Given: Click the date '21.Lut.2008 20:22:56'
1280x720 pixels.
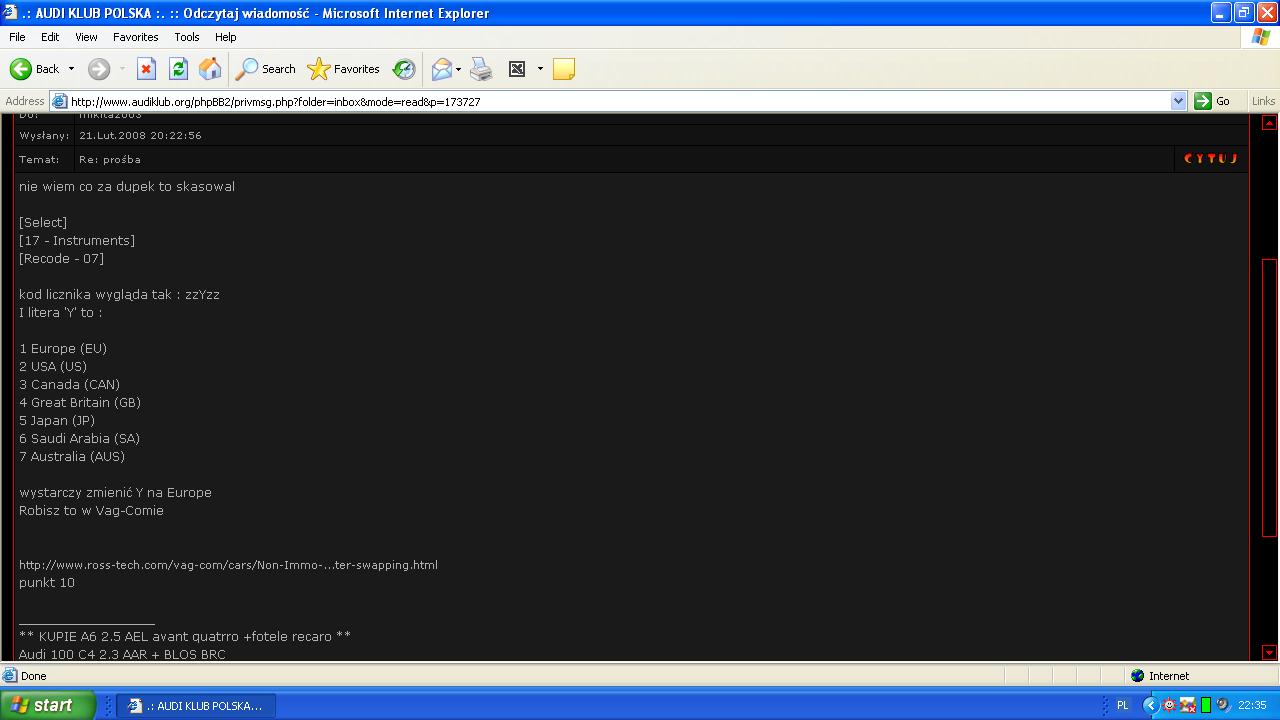Looking at the screenshot, I should coord(140,135).
